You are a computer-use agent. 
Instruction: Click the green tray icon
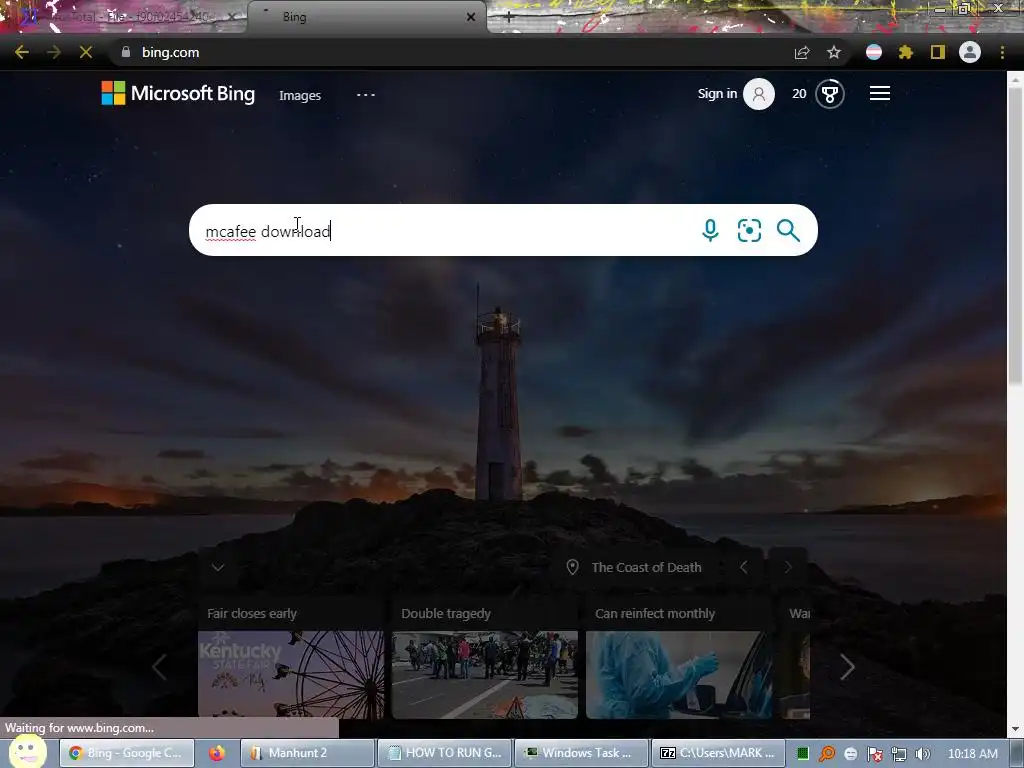(x=803, y=754)
